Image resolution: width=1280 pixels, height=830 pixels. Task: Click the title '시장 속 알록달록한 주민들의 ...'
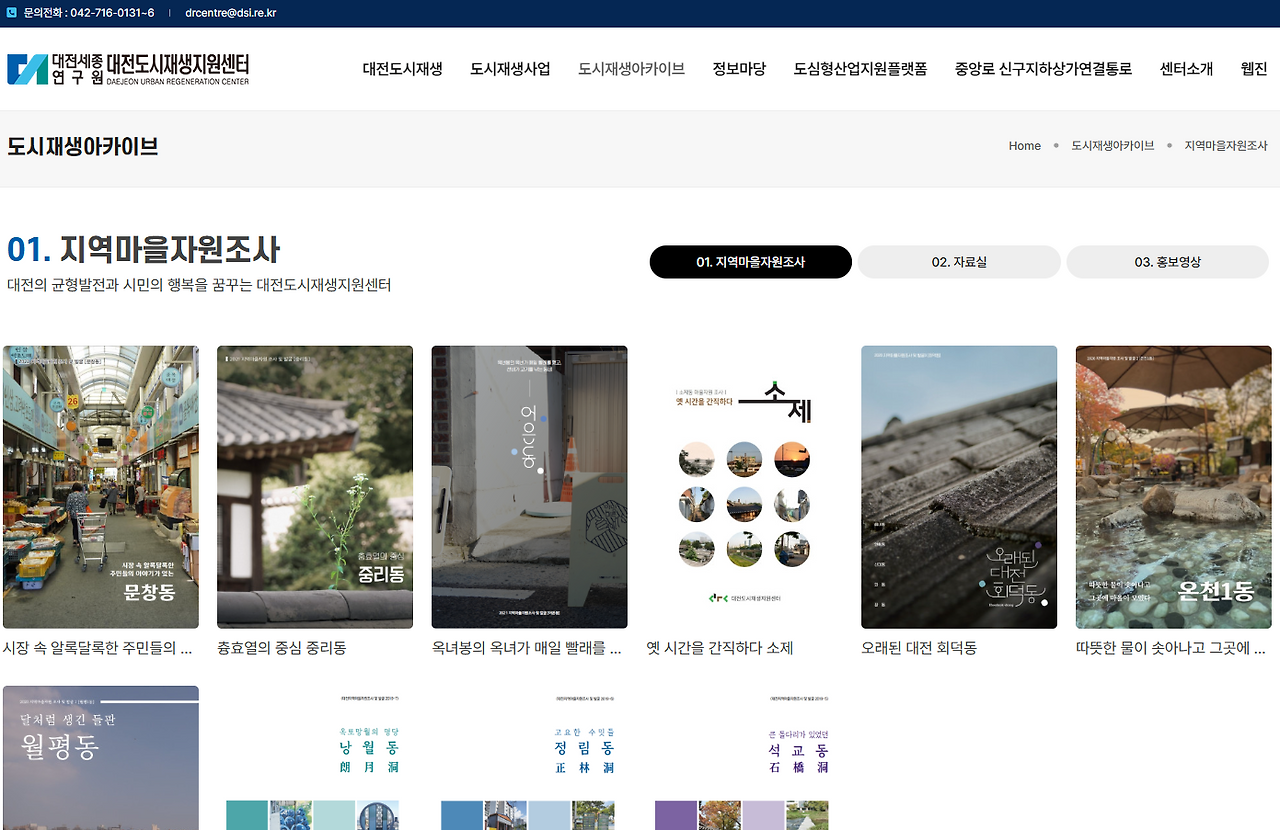[x=98, y=648]
